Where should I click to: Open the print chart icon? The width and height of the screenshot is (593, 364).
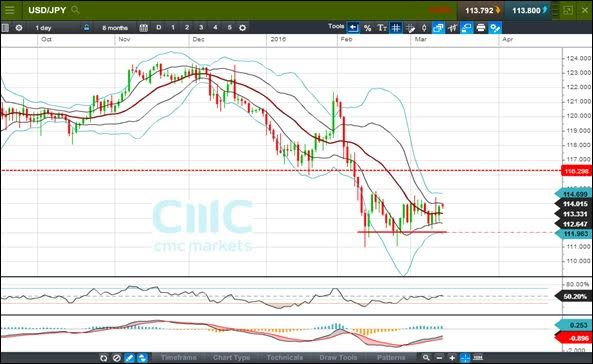pyautogui.click(x=481, y=28)
